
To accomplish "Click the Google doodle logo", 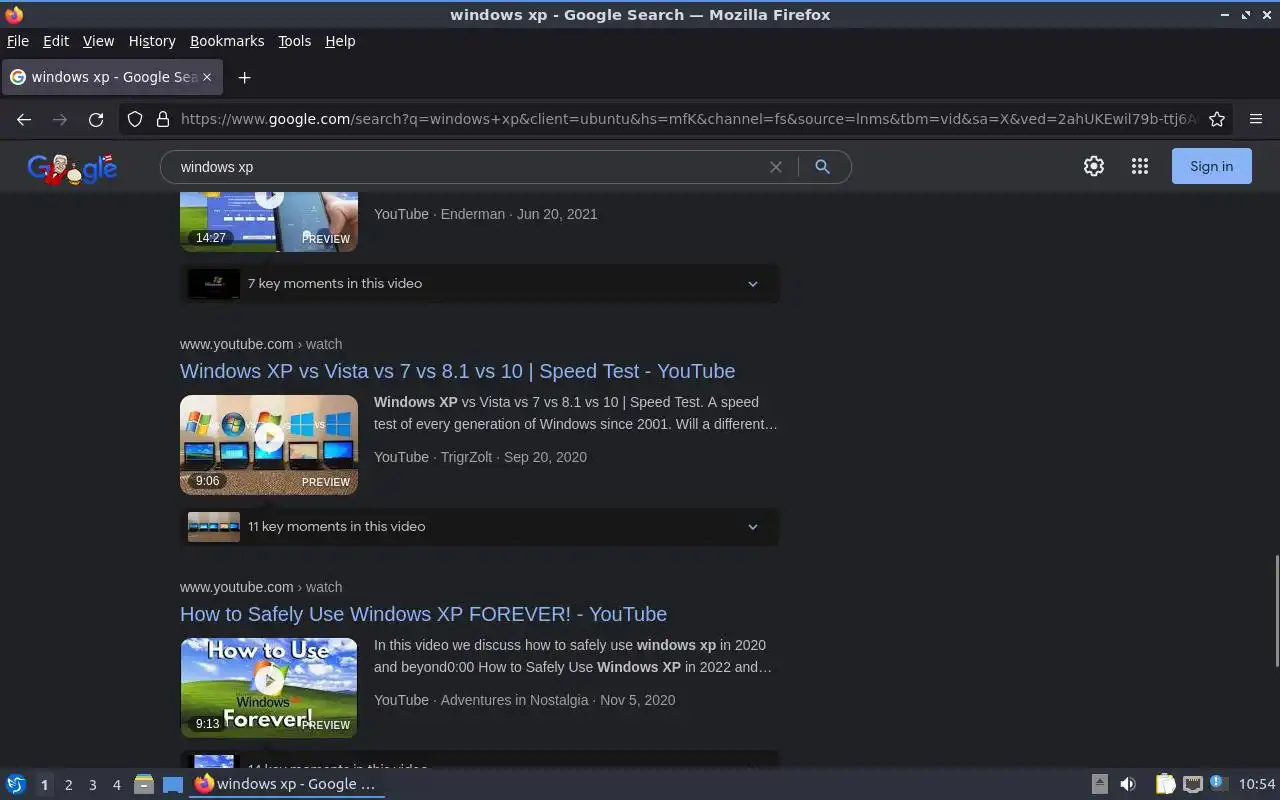I will point(72,168).
